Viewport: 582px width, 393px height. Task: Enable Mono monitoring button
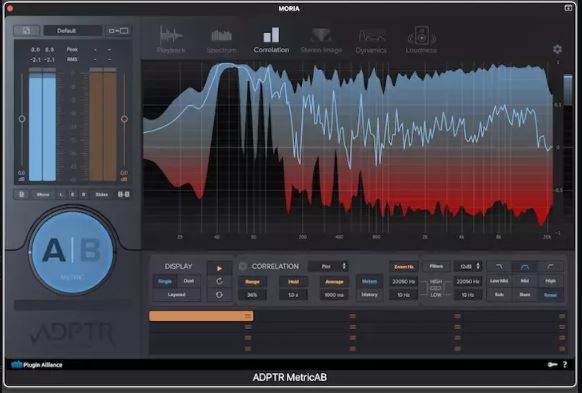pyautogui.click(x=43, y=194)
